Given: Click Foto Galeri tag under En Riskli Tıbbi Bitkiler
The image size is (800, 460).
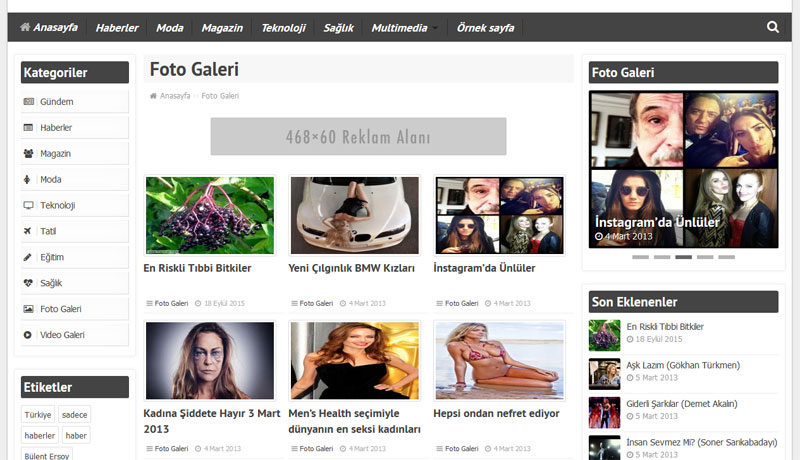Looking at the screenshot, I should [x=171, y=303].
